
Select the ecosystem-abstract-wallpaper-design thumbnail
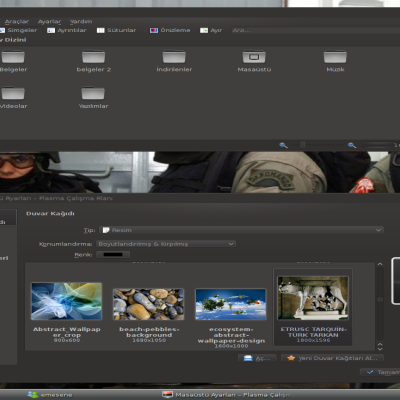231,304
